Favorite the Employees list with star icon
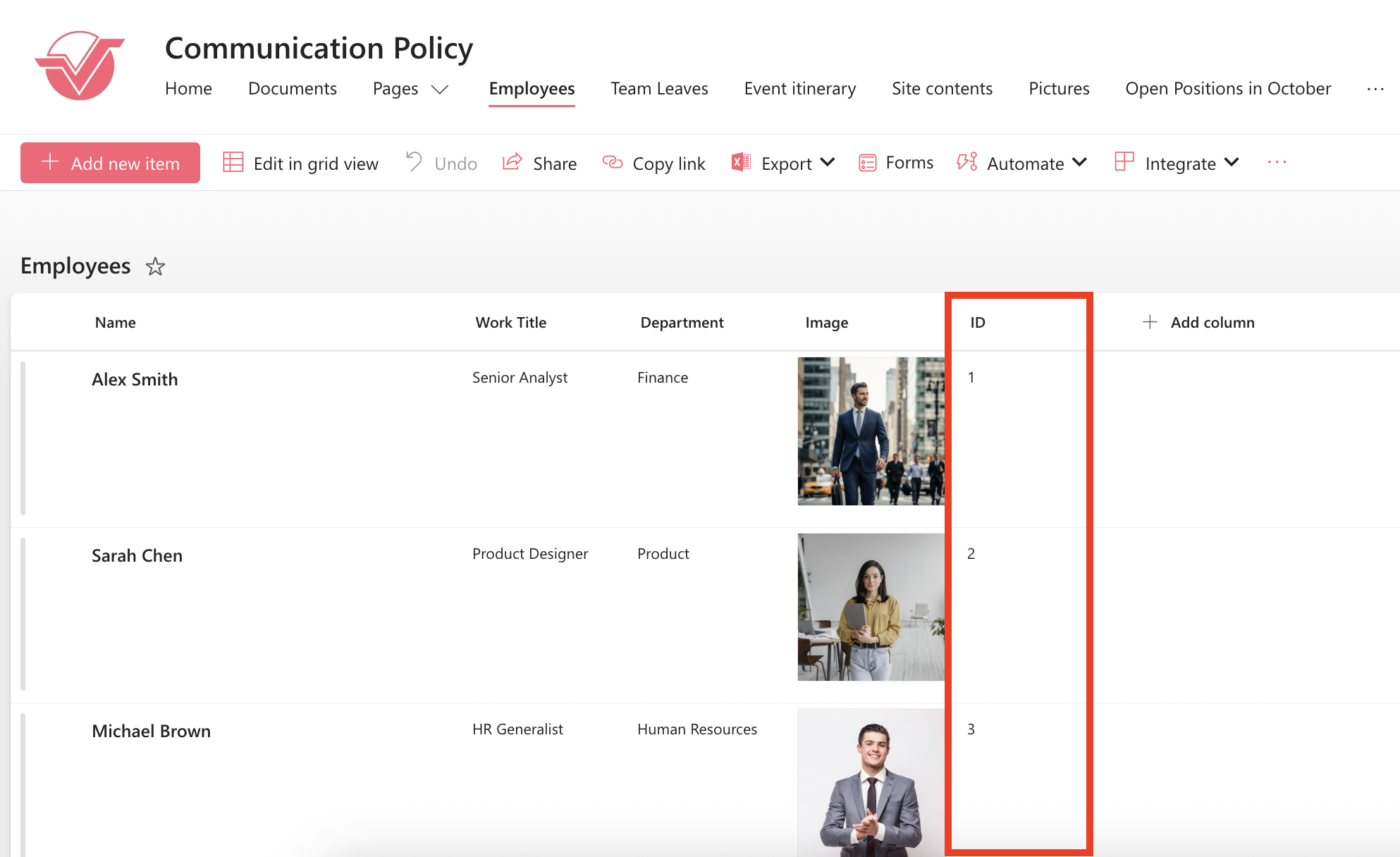1400x857 pixels. click(155, 266)
